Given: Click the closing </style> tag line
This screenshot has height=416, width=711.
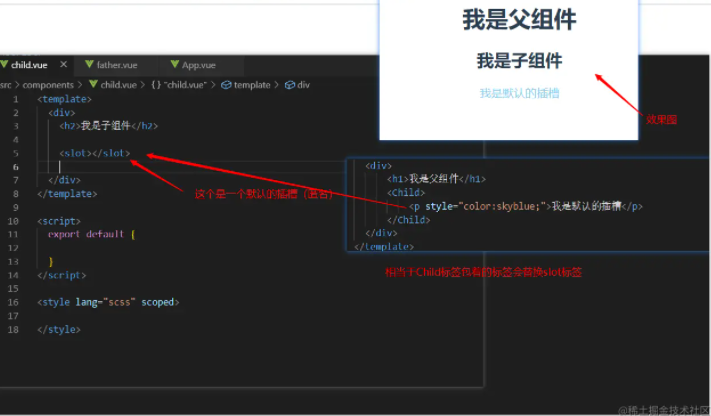Looking at the screenshot, I should [59, 329].
